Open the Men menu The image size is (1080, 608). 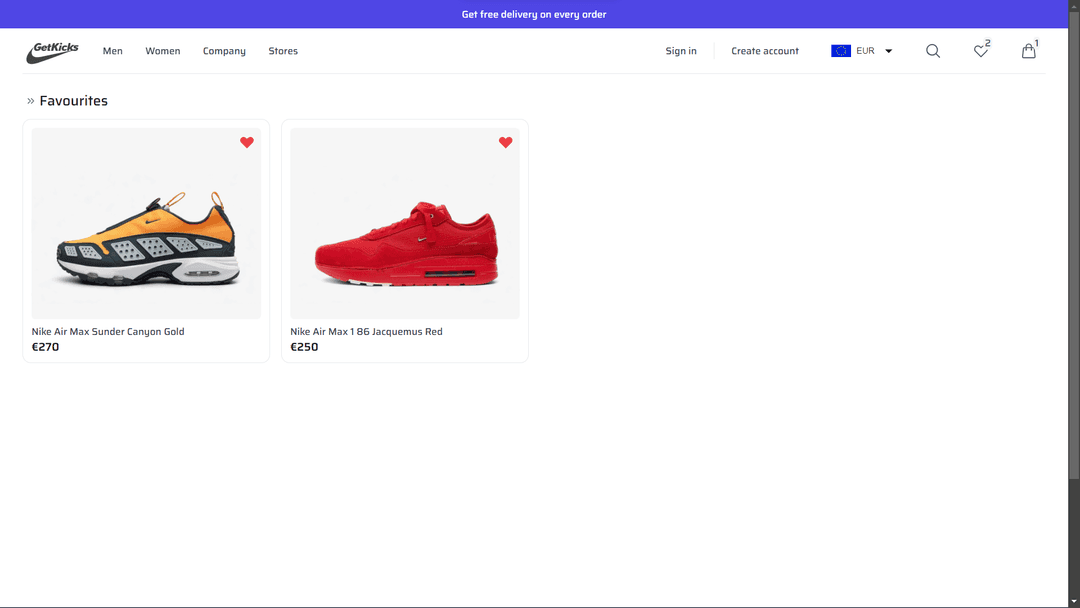point(112,51)
